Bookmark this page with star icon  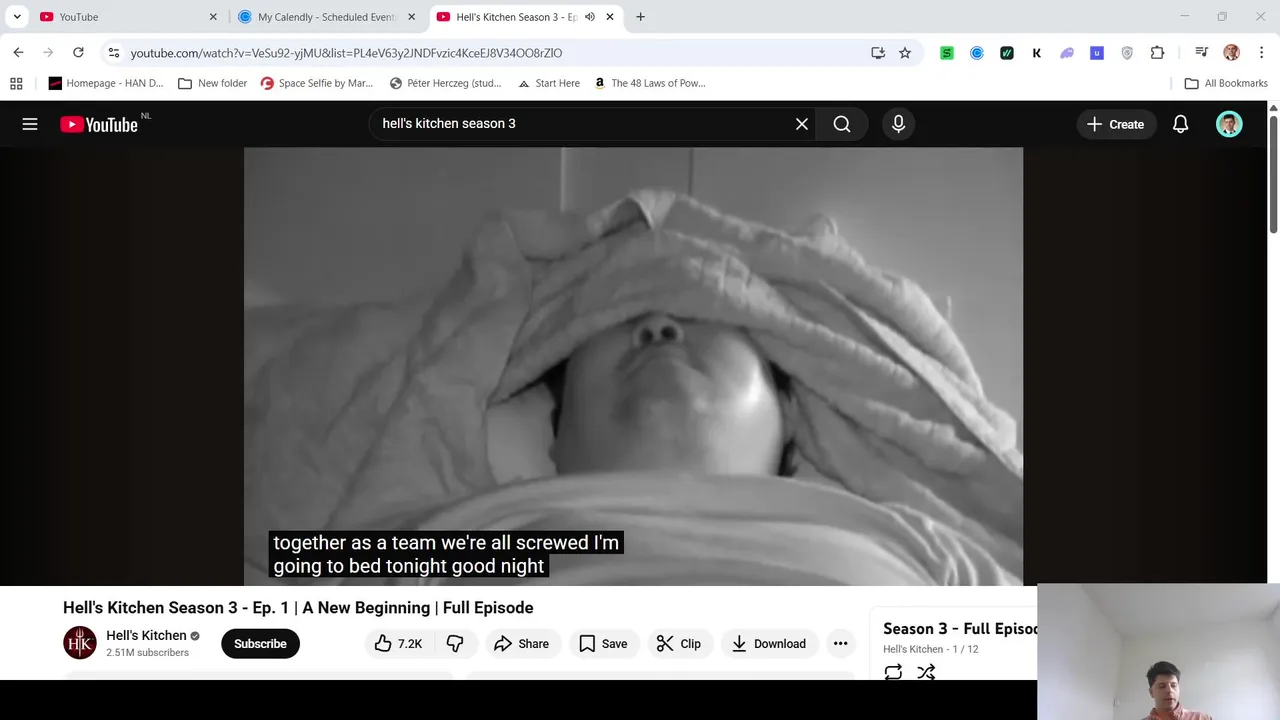click(905, 53)
